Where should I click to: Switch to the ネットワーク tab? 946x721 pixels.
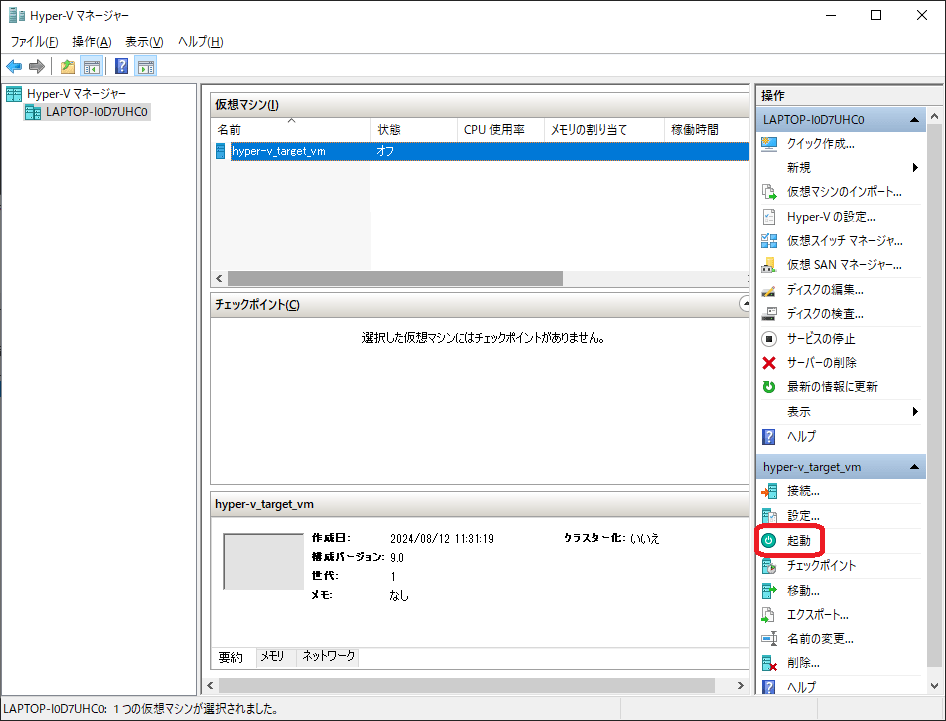328,656
